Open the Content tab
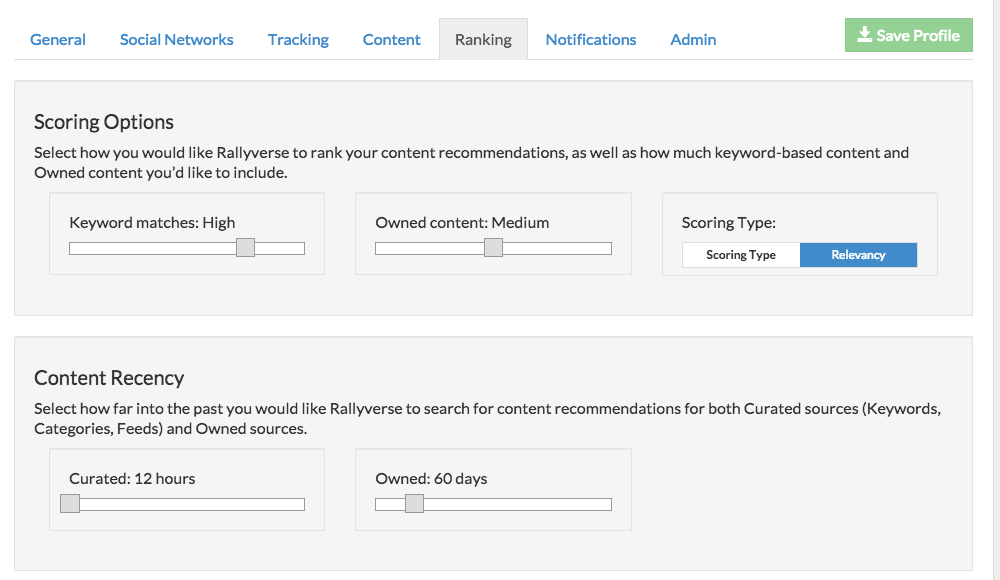 (x=391, y=40)
